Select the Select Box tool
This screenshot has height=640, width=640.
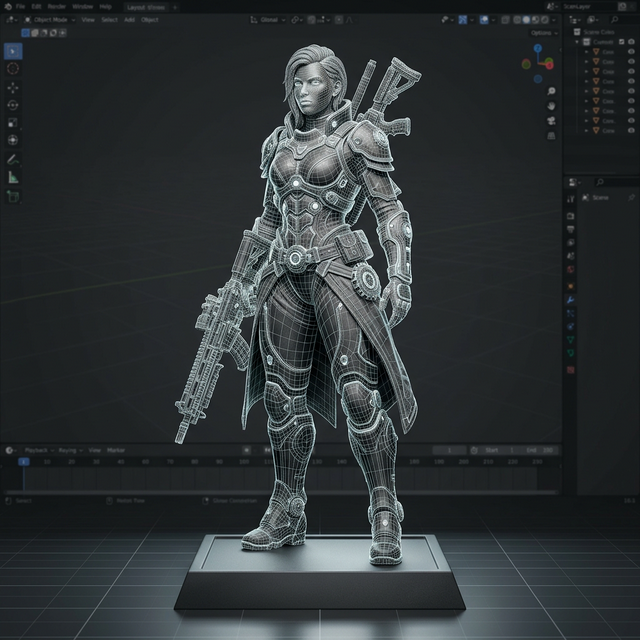pos(13,51)
